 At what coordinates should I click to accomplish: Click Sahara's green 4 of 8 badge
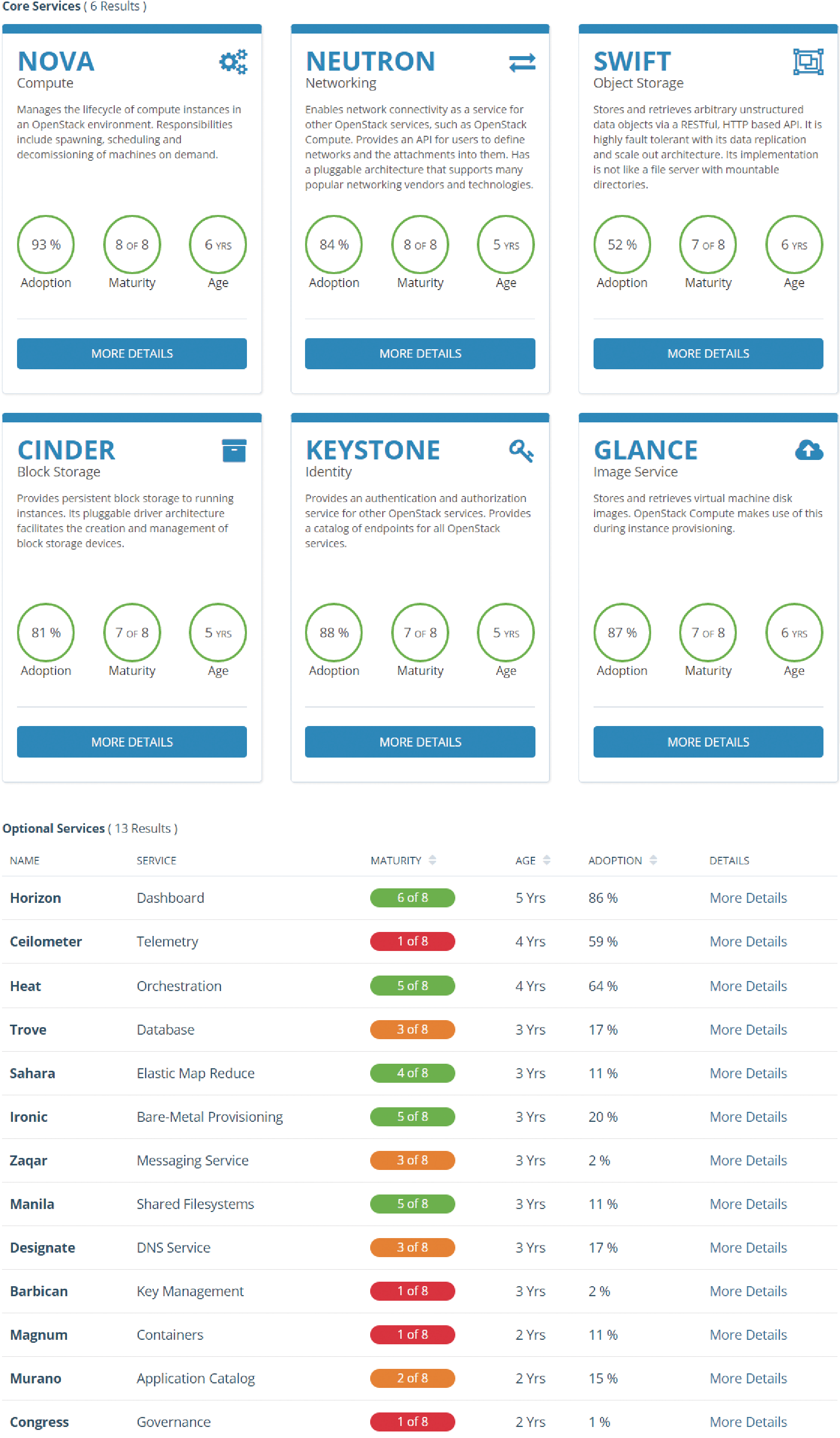point(413,1073)
